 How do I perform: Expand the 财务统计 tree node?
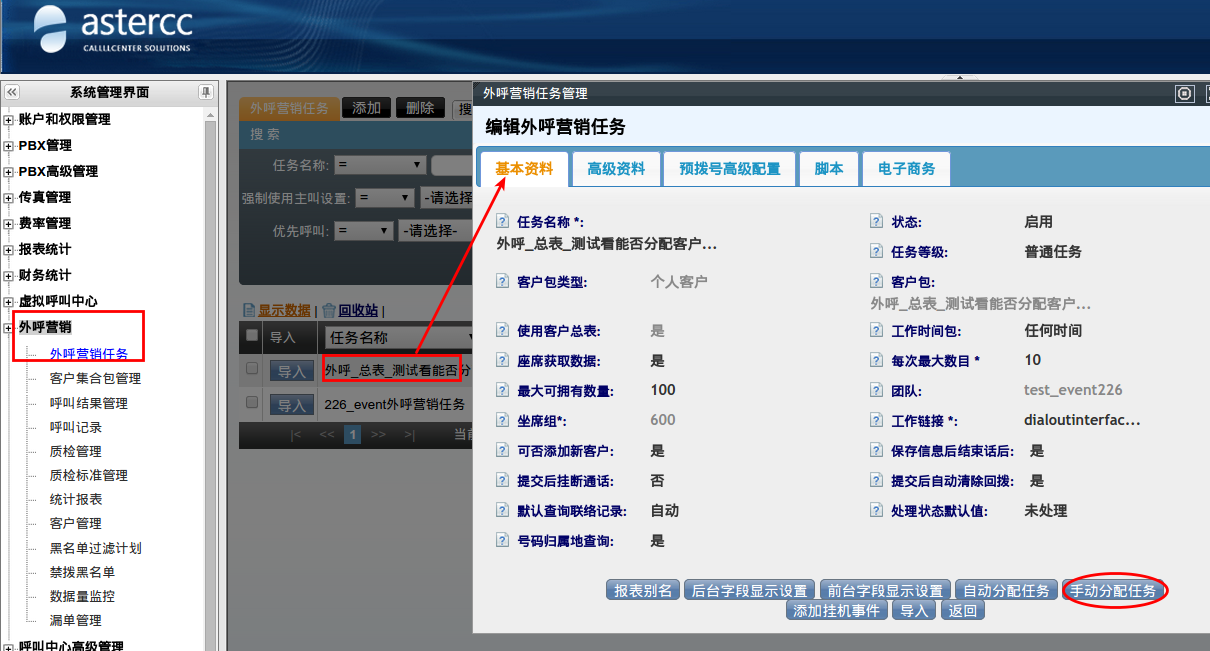[9, 276]
